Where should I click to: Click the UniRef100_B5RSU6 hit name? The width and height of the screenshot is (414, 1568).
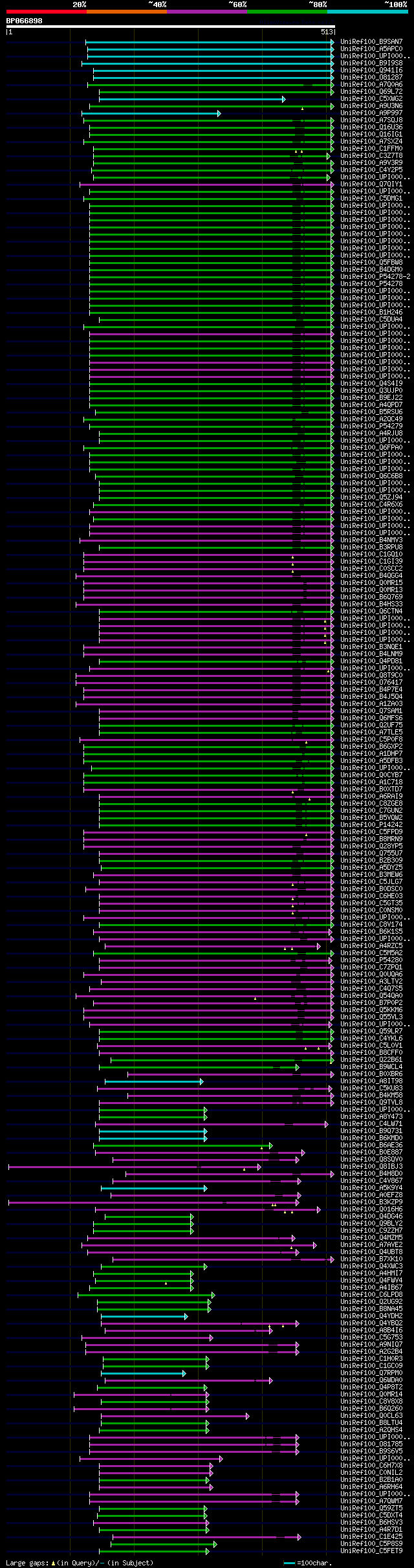[371, 412]
